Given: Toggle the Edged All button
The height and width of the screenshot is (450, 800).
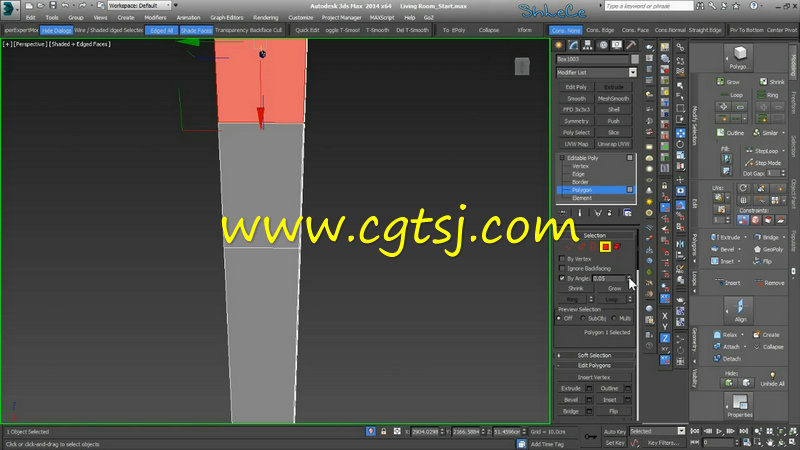Looking at the screenshot, I should [162, 31].
